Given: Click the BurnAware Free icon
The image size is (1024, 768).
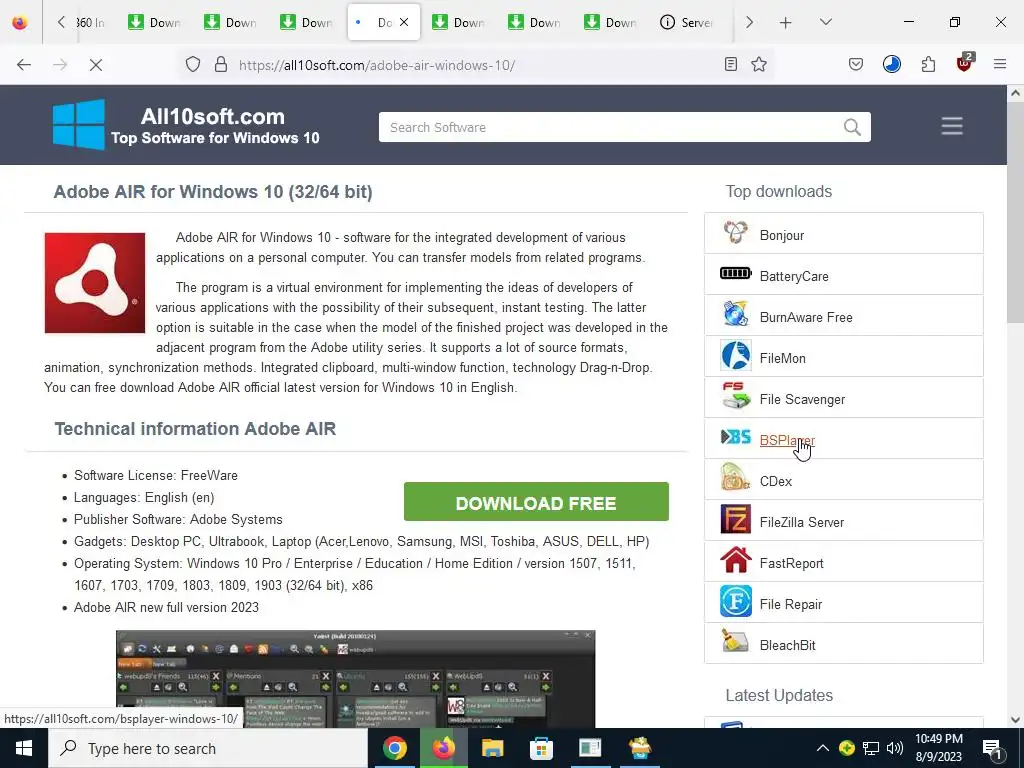Looking at the screenshot, I should tap(735, 315).
